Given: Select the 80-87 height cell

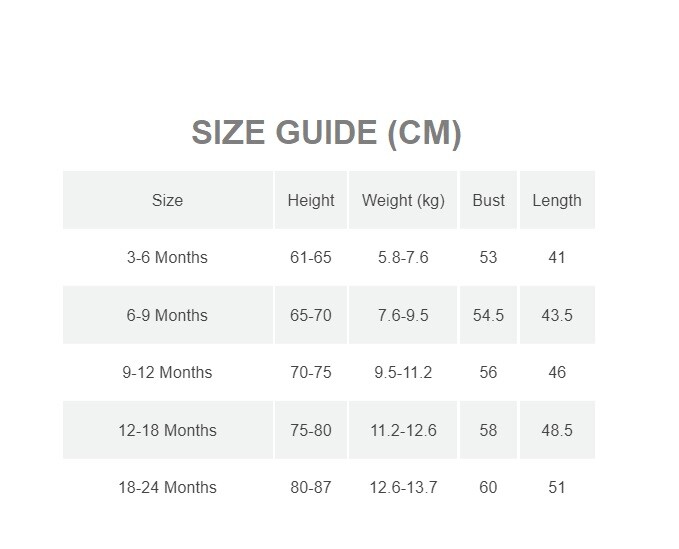Looking at the screenshot, I should (310, 487).
